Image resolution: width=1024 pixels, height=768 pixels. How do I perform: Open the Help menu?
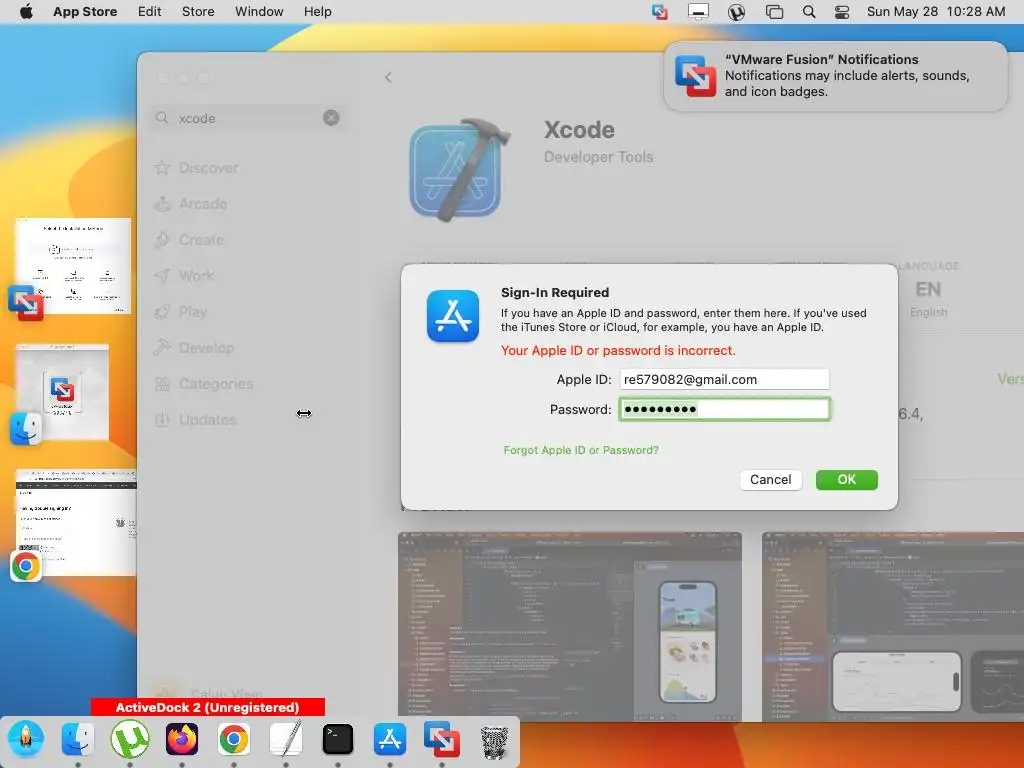click(317, 12)
